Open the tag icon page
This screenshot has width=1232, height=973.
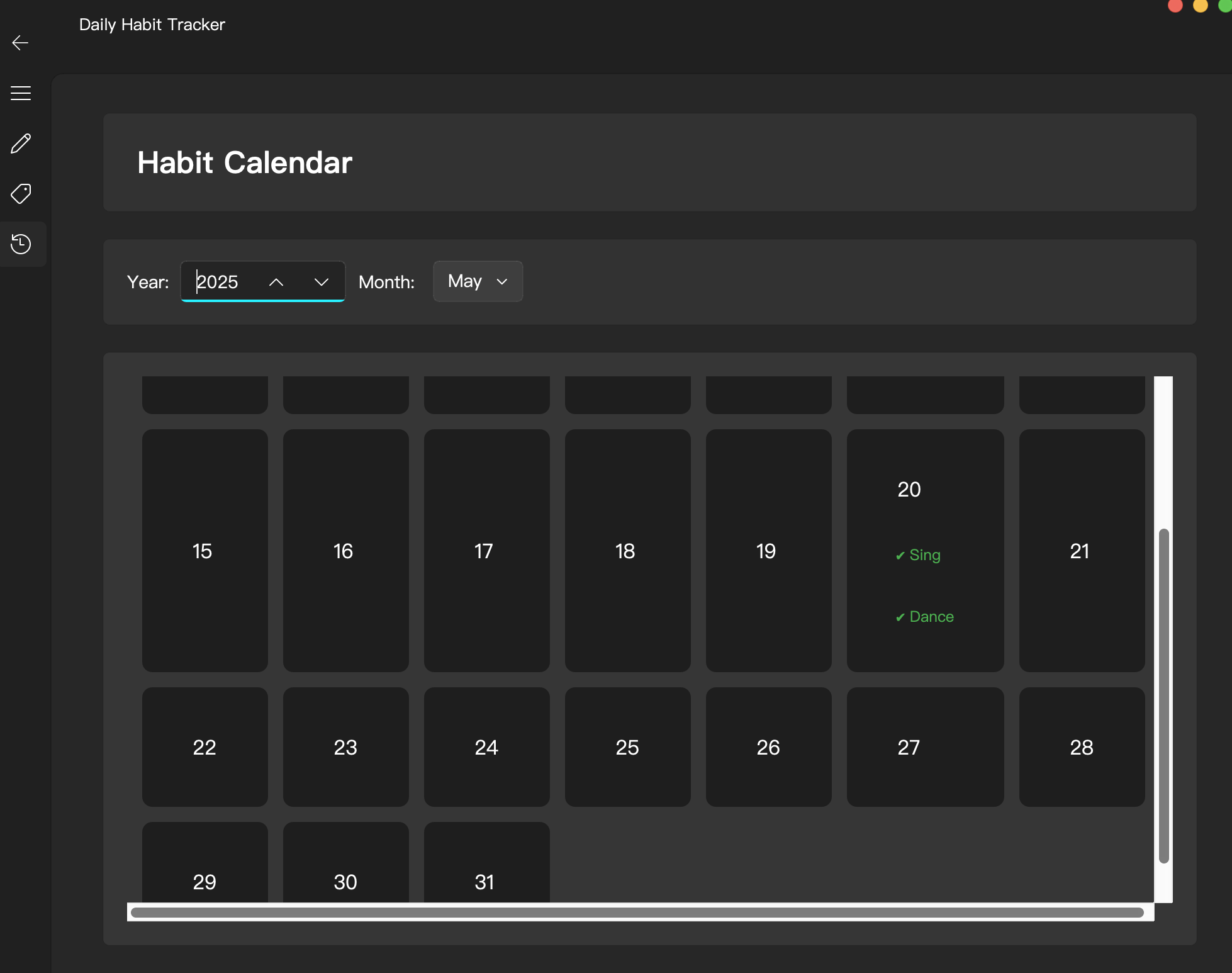(20, 194)
